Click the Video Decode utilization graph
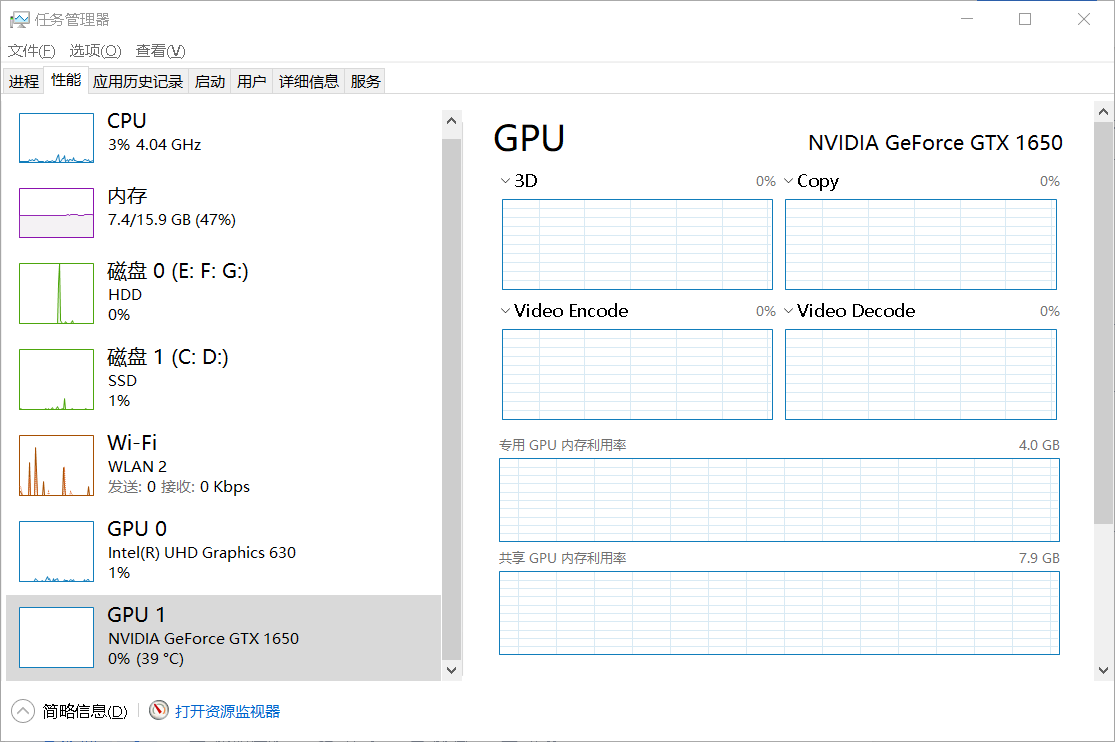1115x742 pixels. pyautogui.click(x=921, y=374)
